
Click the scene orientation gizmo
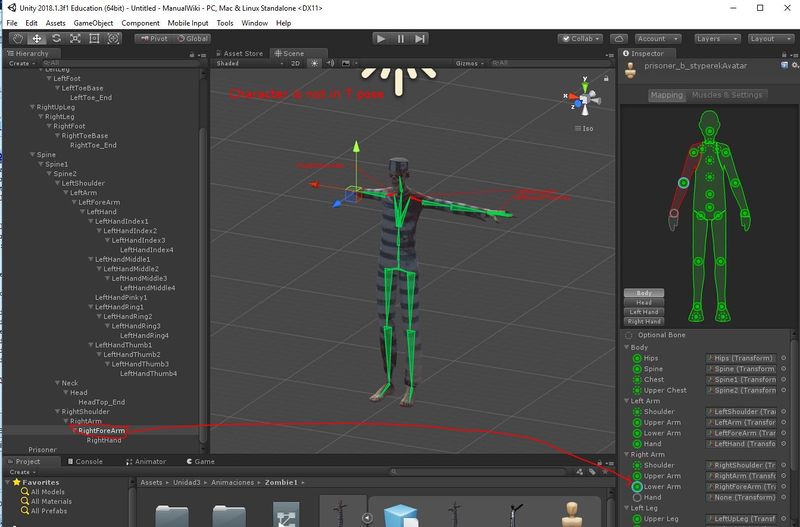click(583, 98)
